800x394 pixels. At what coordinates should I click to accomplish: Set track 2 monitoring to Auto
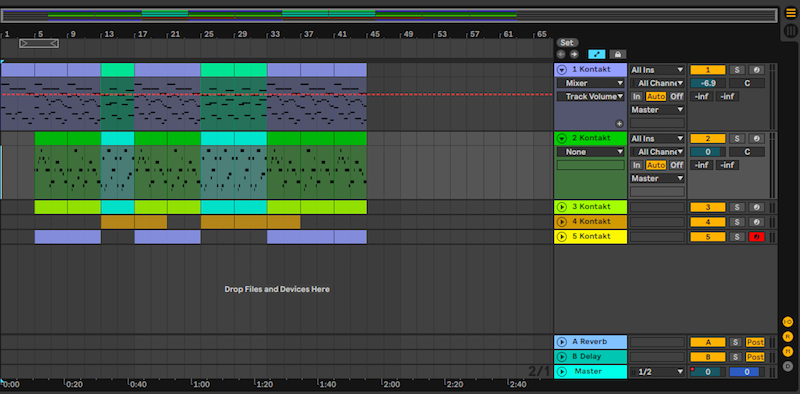point(656,165)
